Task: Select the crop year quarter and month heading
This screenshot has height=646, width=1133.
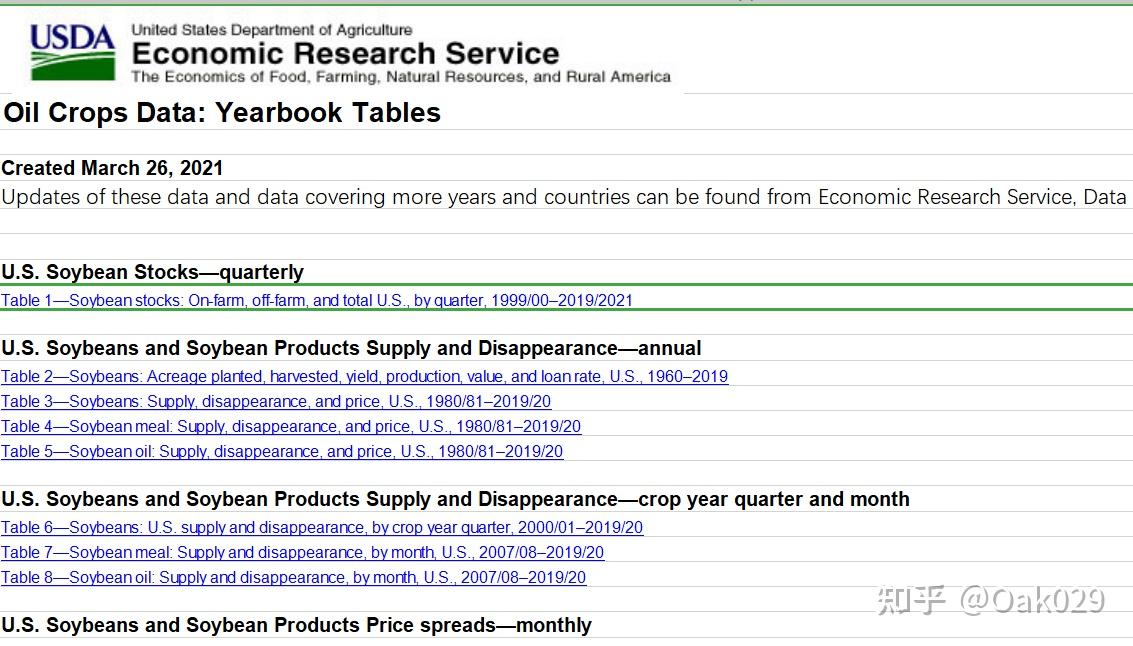Action: 455,499
